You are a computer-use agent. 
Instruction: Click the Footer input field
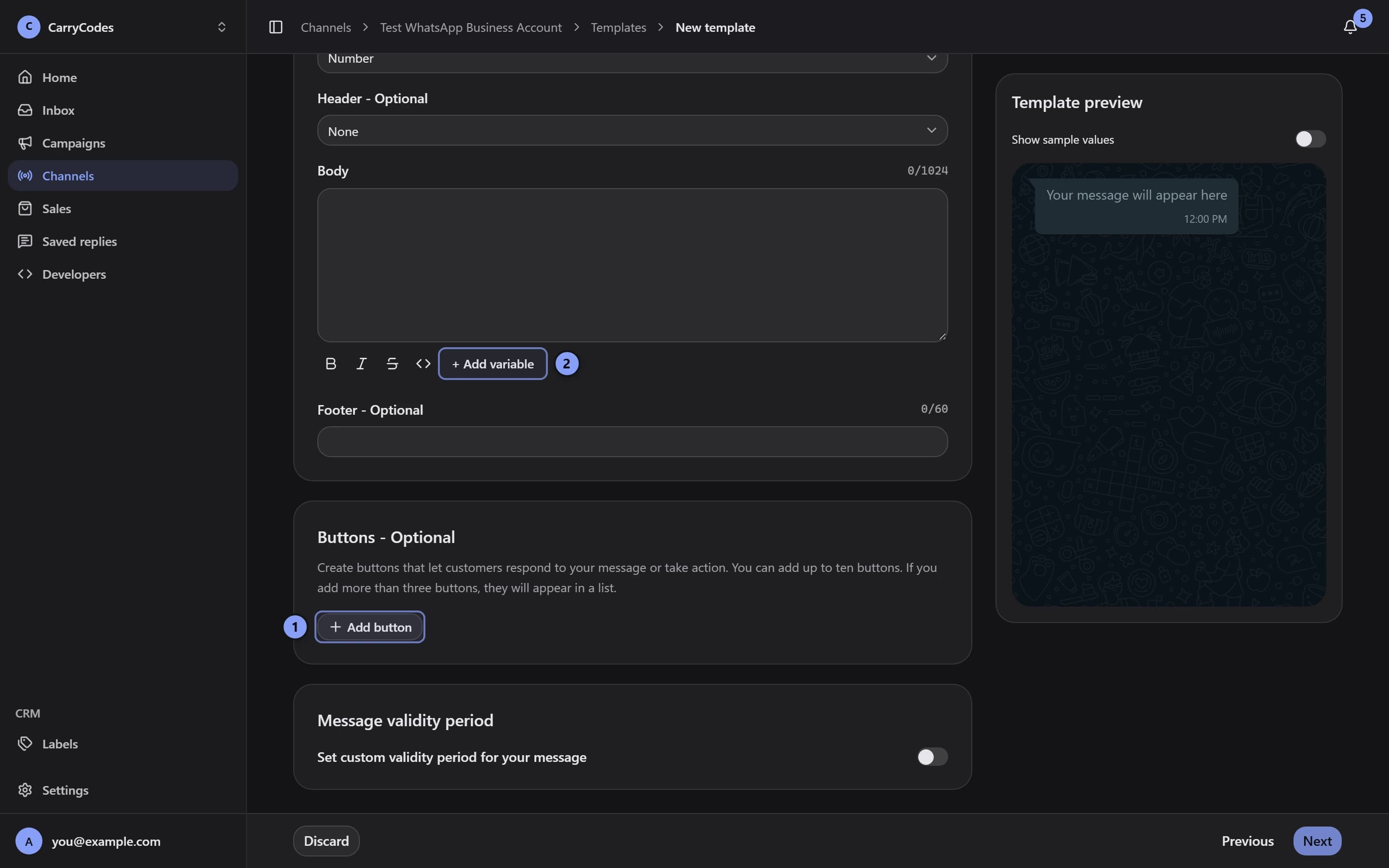pos(632,441)
